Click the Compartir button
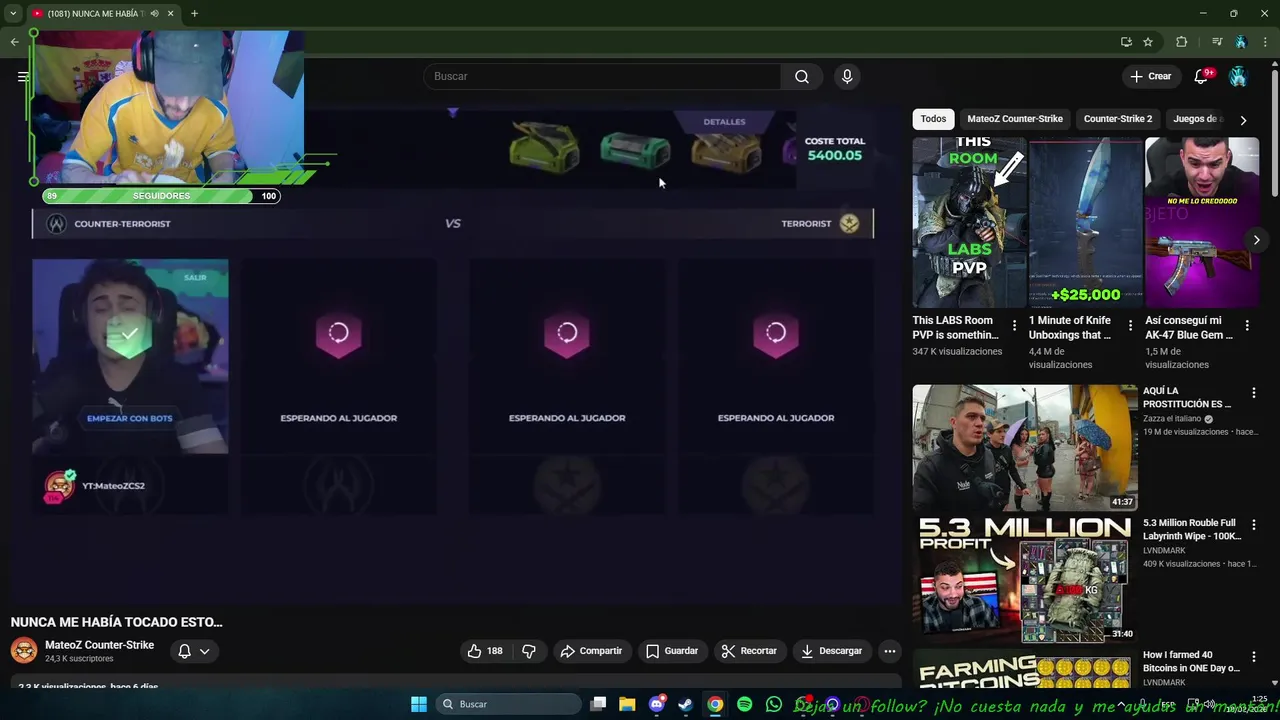The image size is (1280, 720). pos(591,651)
